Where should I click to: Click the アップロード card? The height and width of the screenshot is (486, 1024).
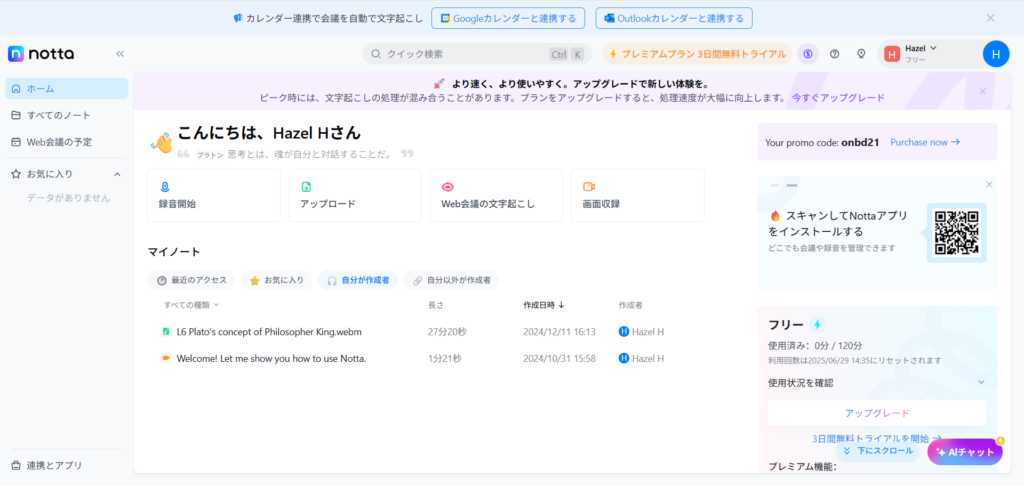(x=355, y=195)
